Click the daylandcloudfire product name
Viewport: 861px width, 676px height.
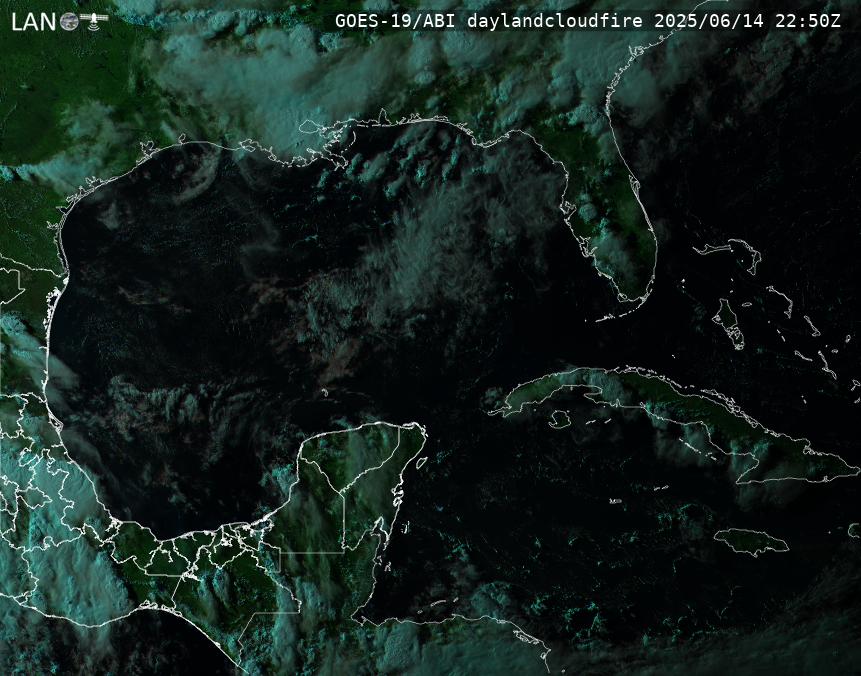point(555,21)
